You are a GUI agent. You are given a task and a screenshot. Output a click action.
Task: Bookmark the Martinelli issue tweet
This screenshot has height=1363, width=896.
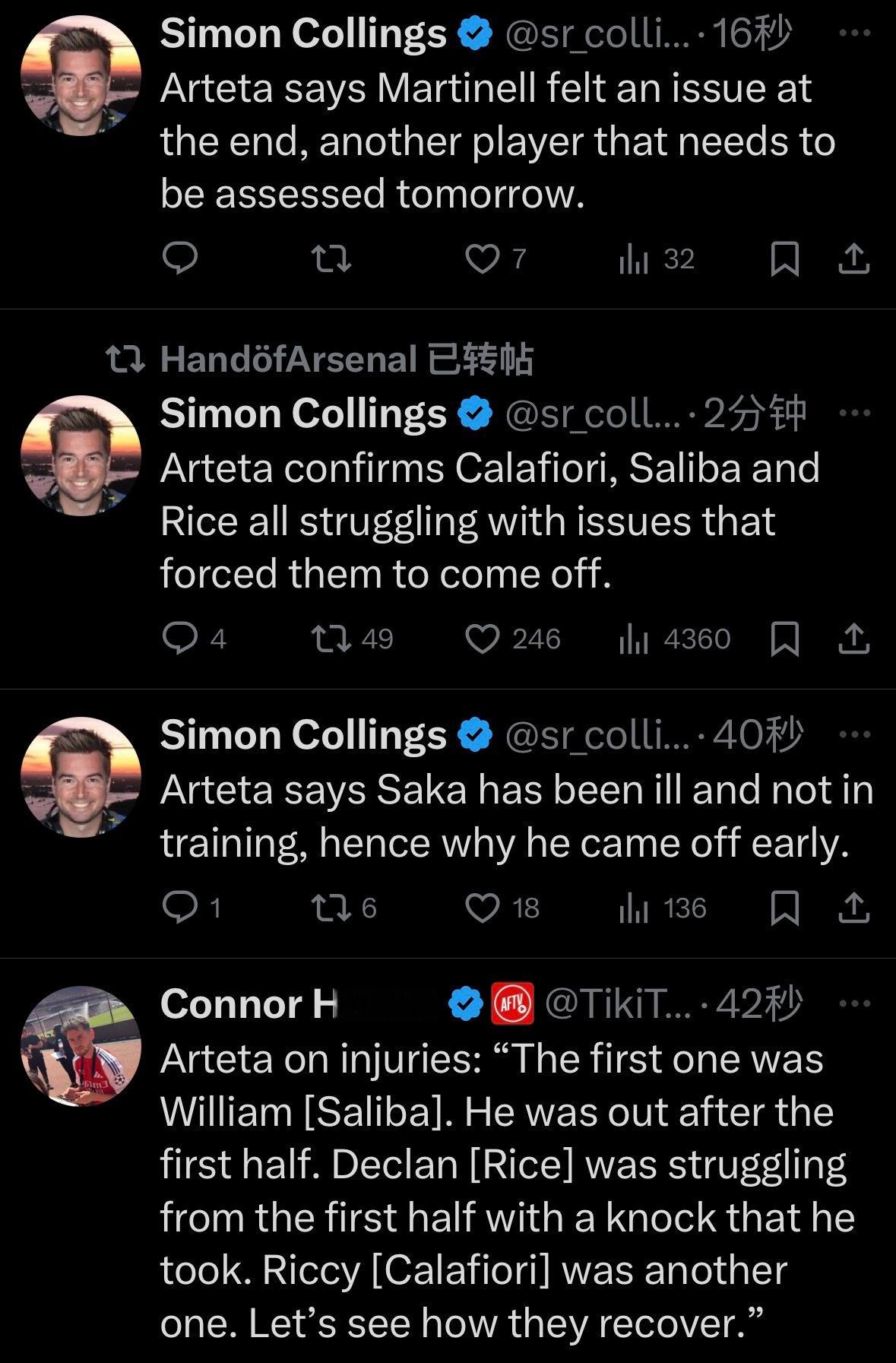point(784,258)
